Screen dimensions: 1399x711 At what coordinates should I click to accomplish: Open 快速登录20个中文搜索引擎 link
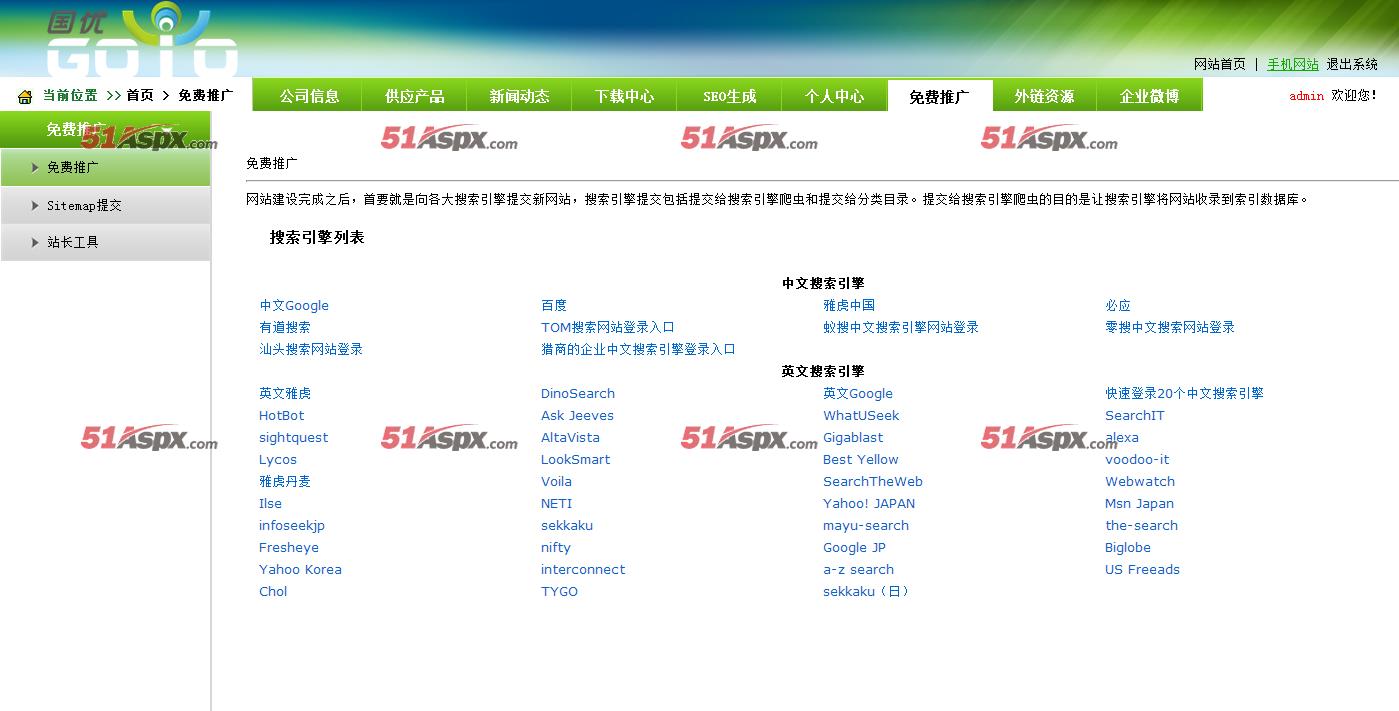coord(1184,394)
